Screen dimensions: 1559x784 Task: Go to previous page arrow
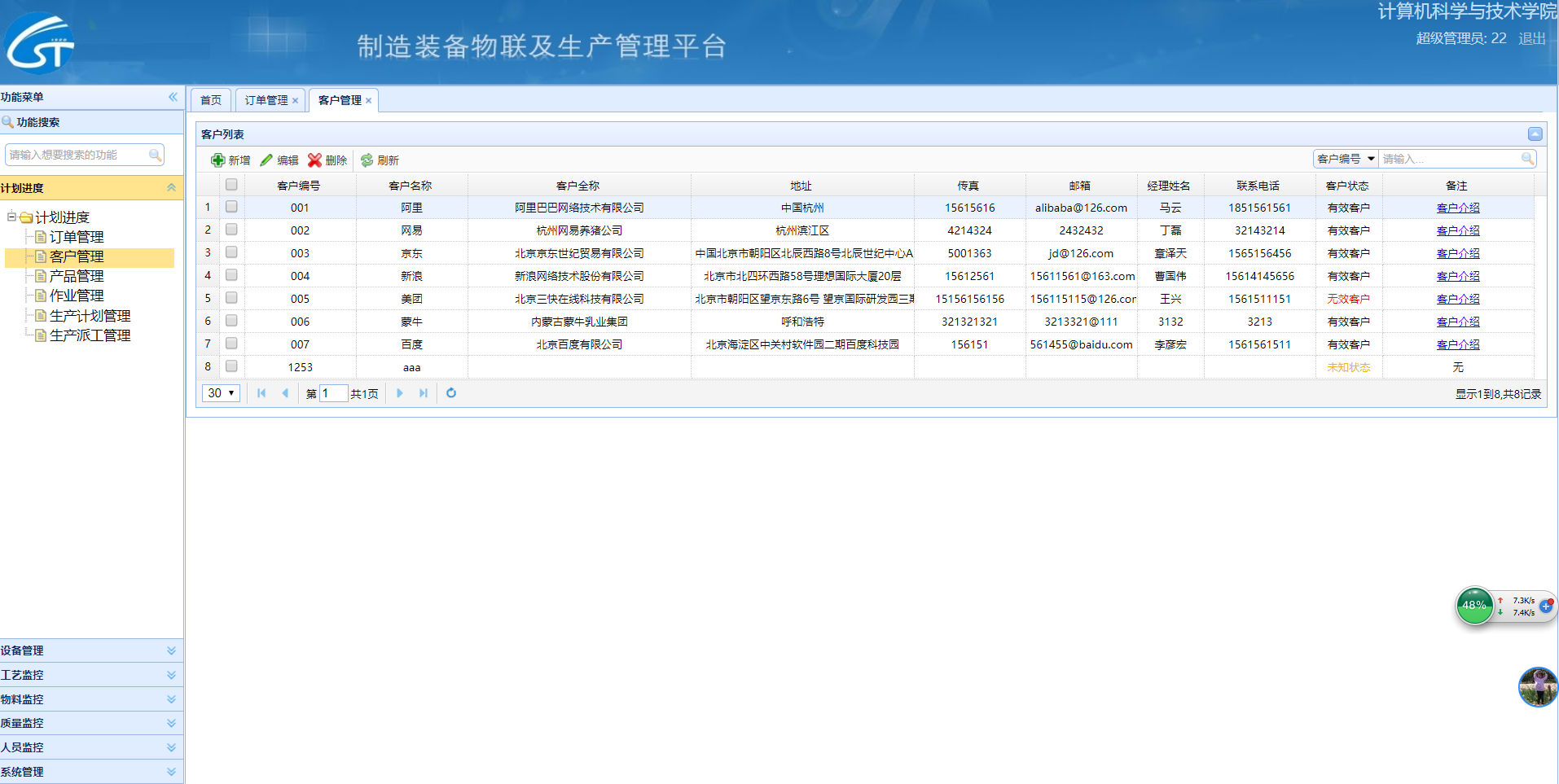click(285, 393)
